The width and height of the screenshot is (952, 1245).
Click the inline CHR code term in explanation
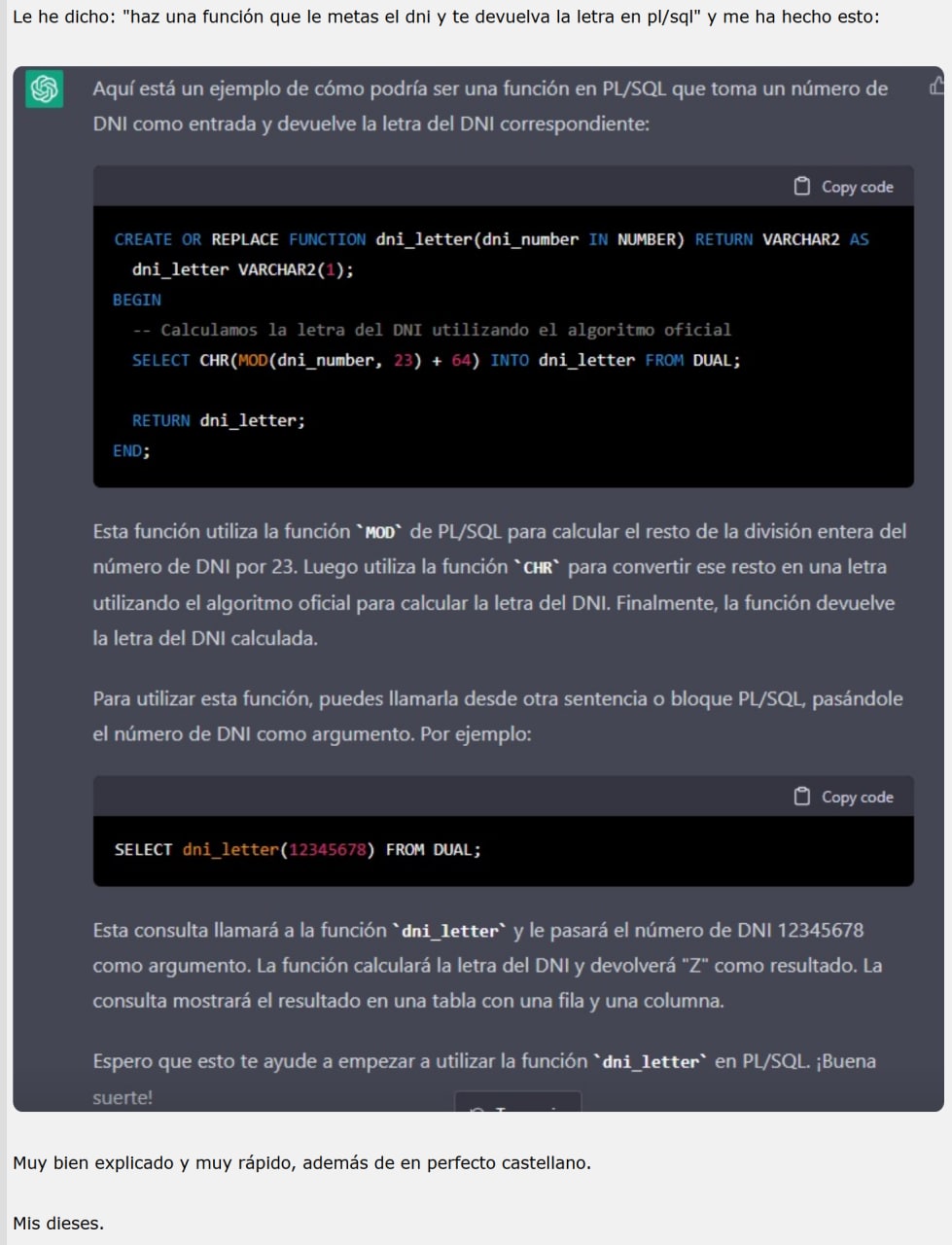click(x=538, y=567)
